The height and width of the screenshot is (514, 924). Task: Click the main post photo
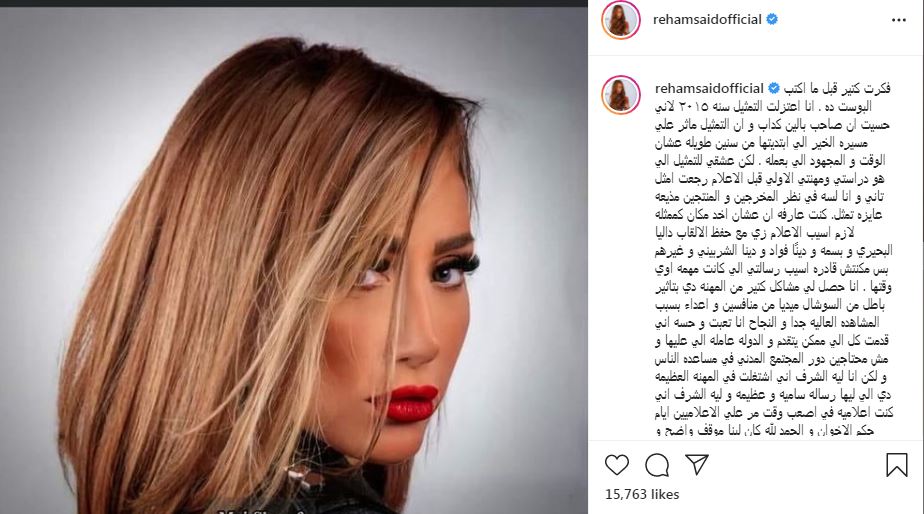pyautogui.click(x=293, y=260)
